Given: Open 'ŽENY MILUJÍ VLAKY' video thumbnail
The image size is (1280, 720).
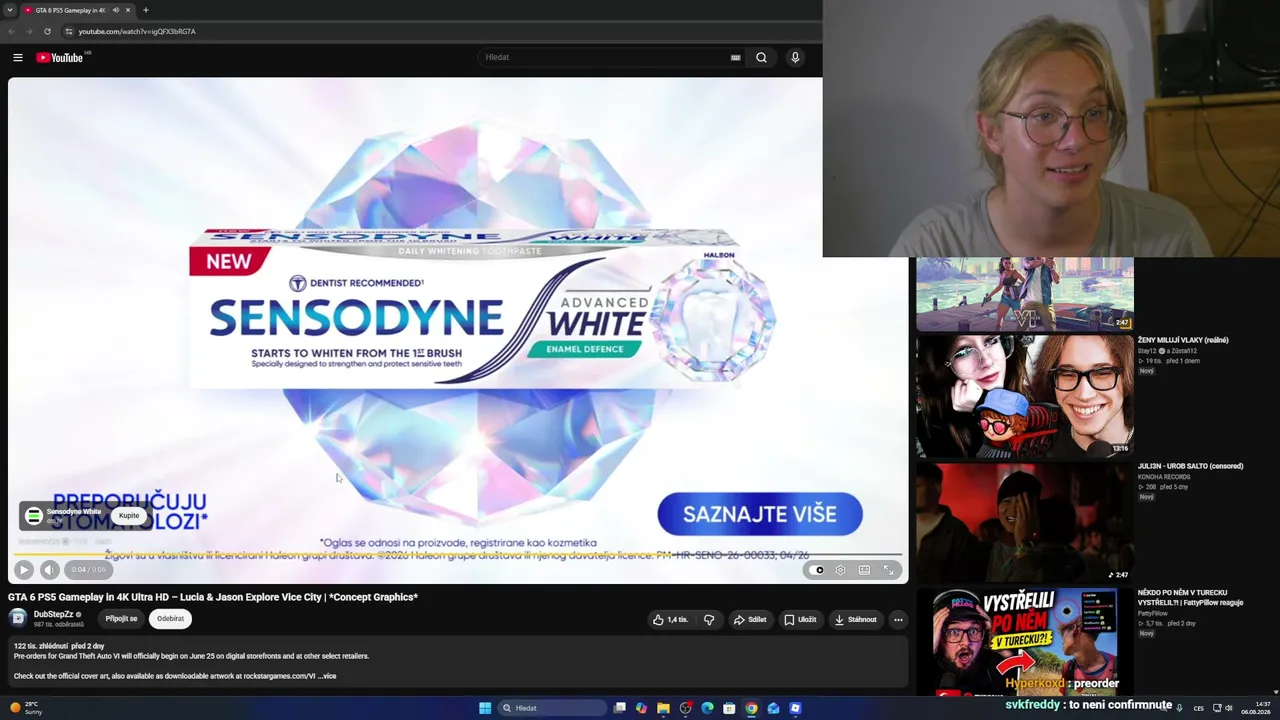Looking at the screenshot, I should click(1025, 396).
